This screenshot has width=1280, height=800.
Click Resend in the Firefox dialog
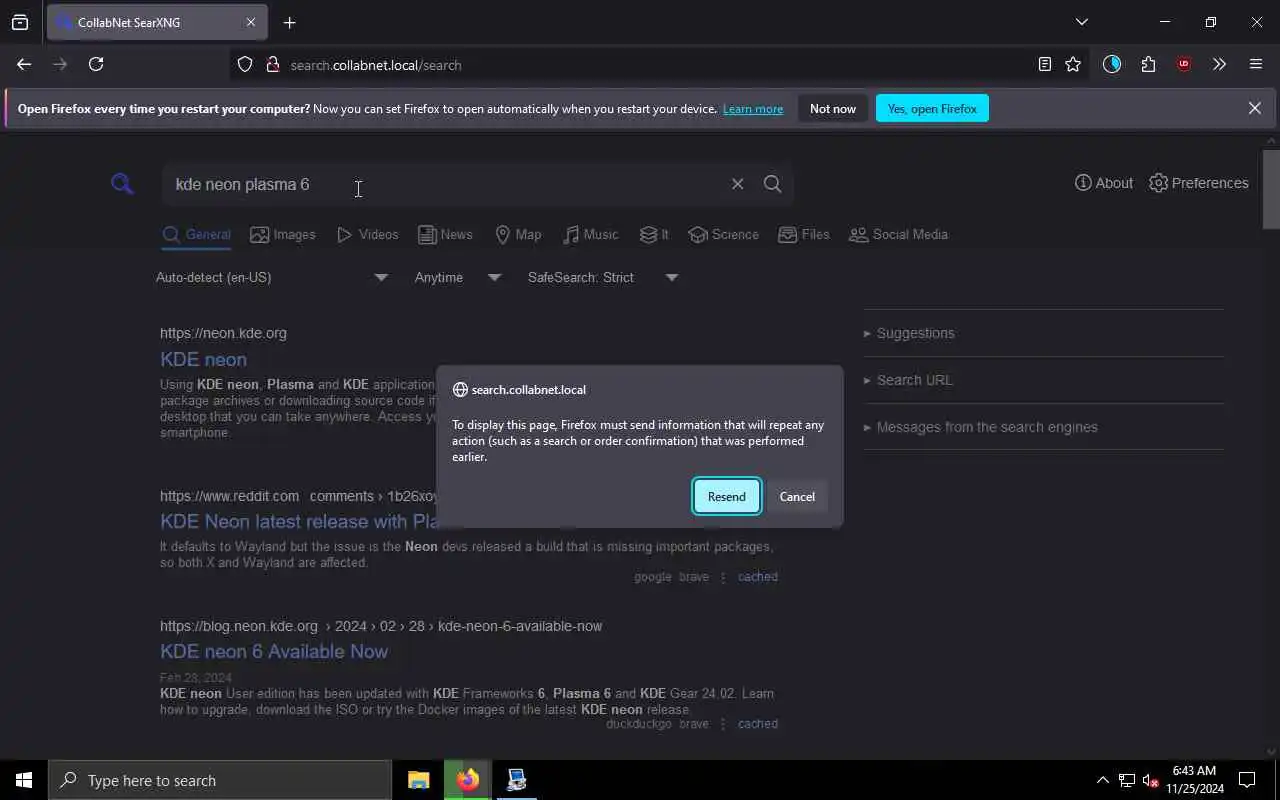(x=727, y=496)
